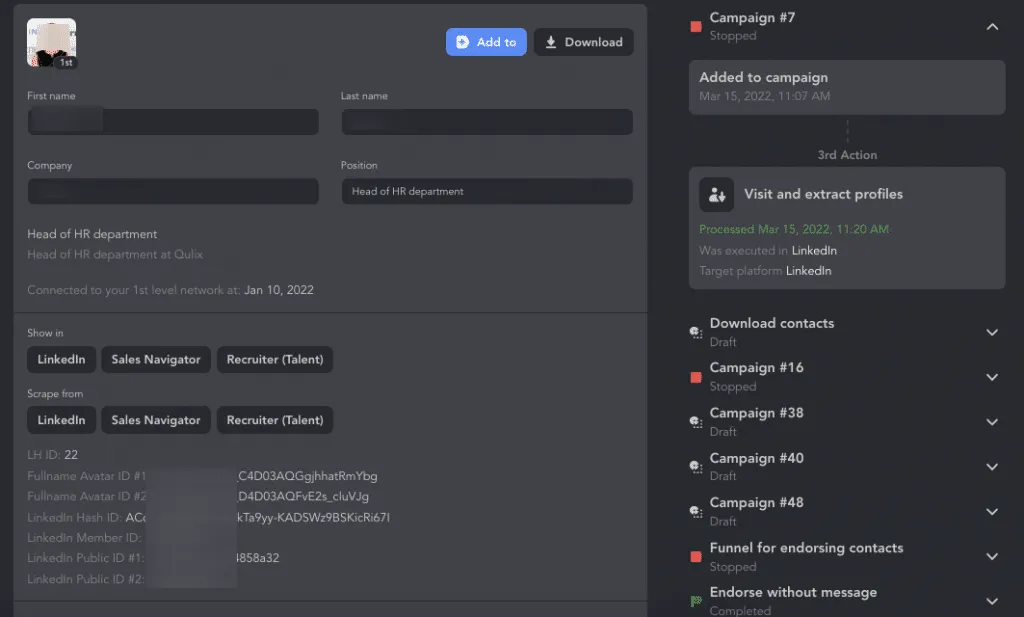The image size is (1024, 617).
Task: Select the Download contacts title
Action: [x=772, y=323]
